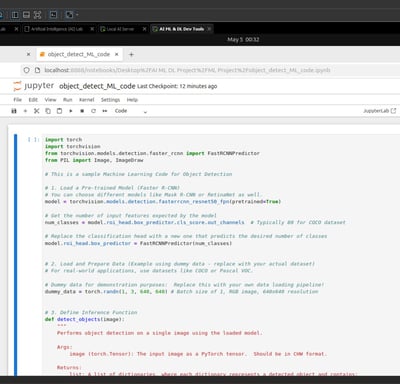The width and height of the screenshot is (400, 384).
Task: Click the split-panel layout icon in top toolbar
Action: coord(15,15)
